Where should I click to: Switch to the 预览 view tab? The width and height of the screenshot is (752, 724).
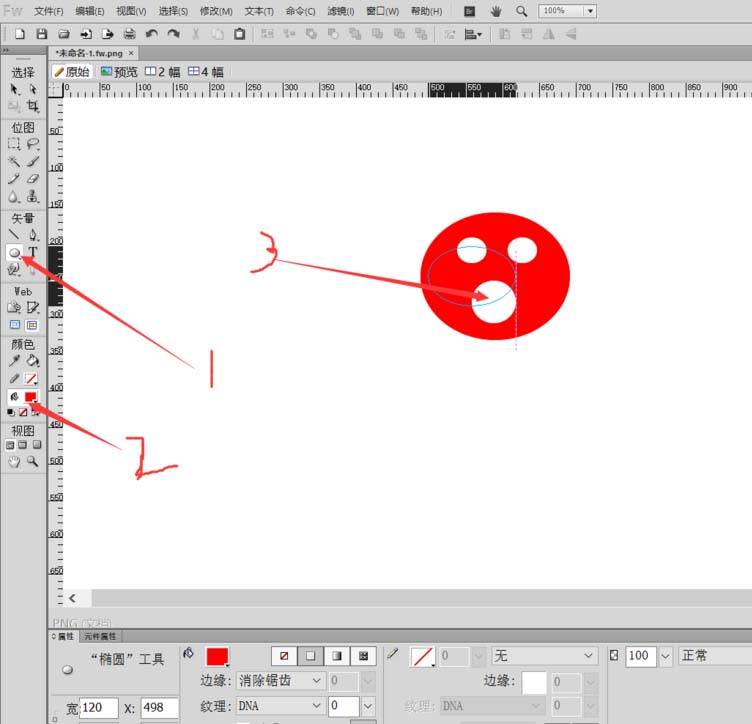pos(119,72)
